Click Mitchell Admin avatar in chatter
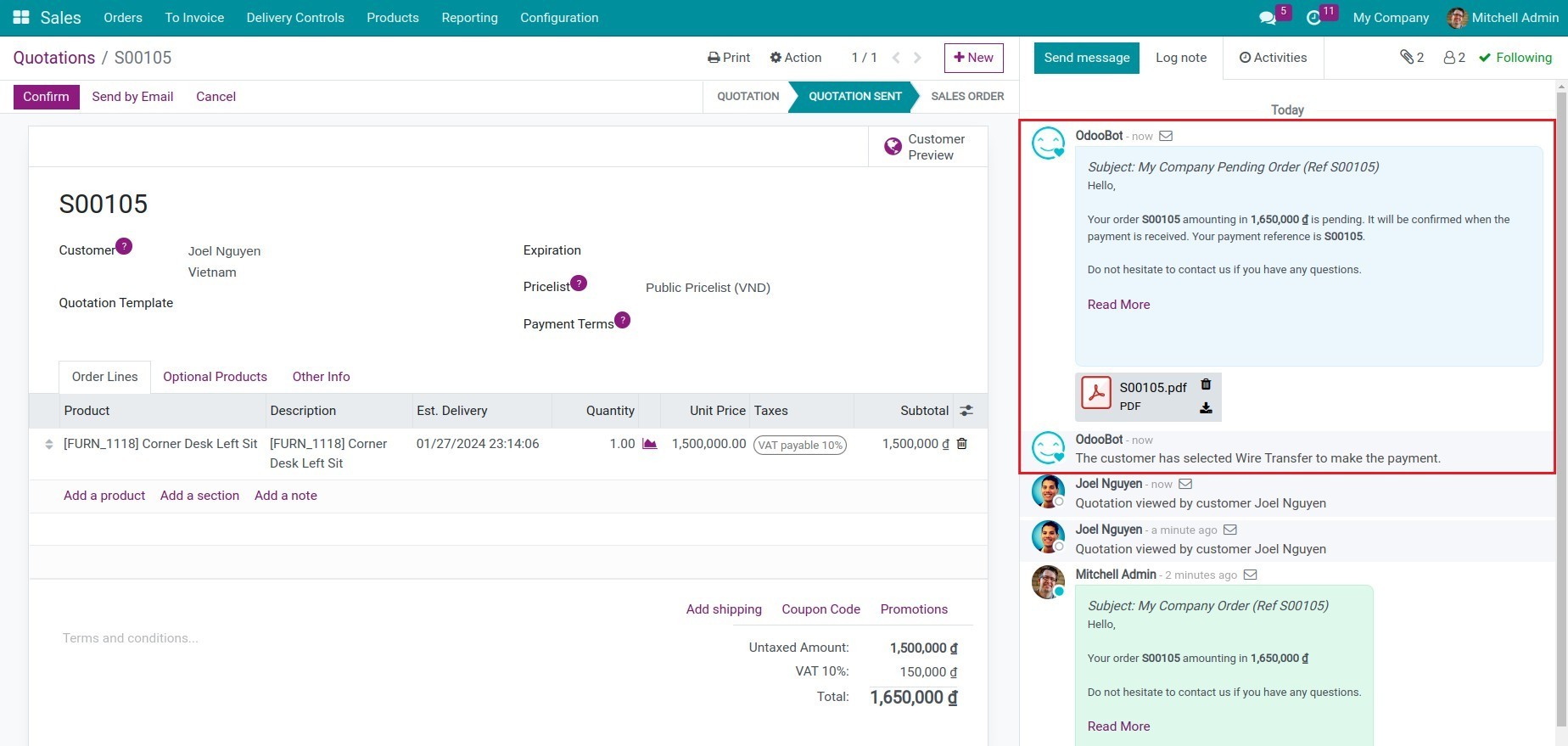This screenshot has width=1568, height=746. 1048,582
